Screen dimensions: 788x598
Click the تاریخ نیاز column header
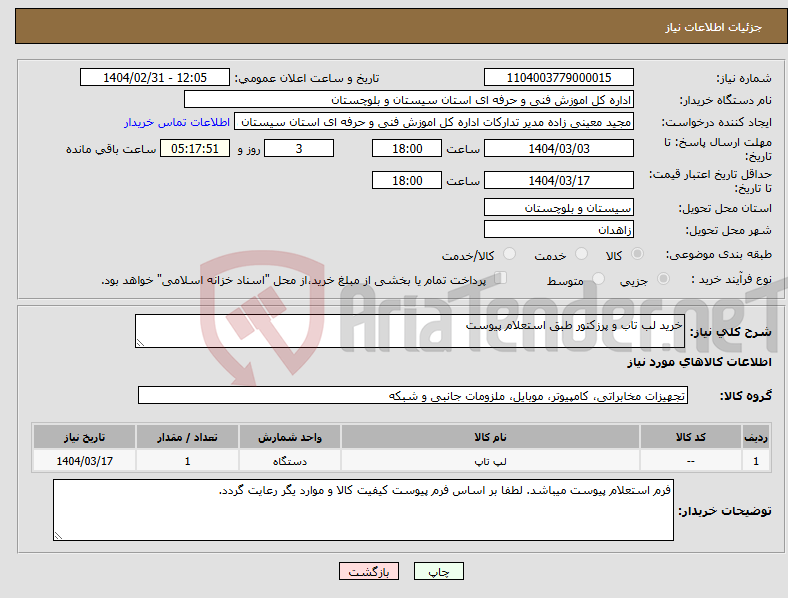click(84, 437)
